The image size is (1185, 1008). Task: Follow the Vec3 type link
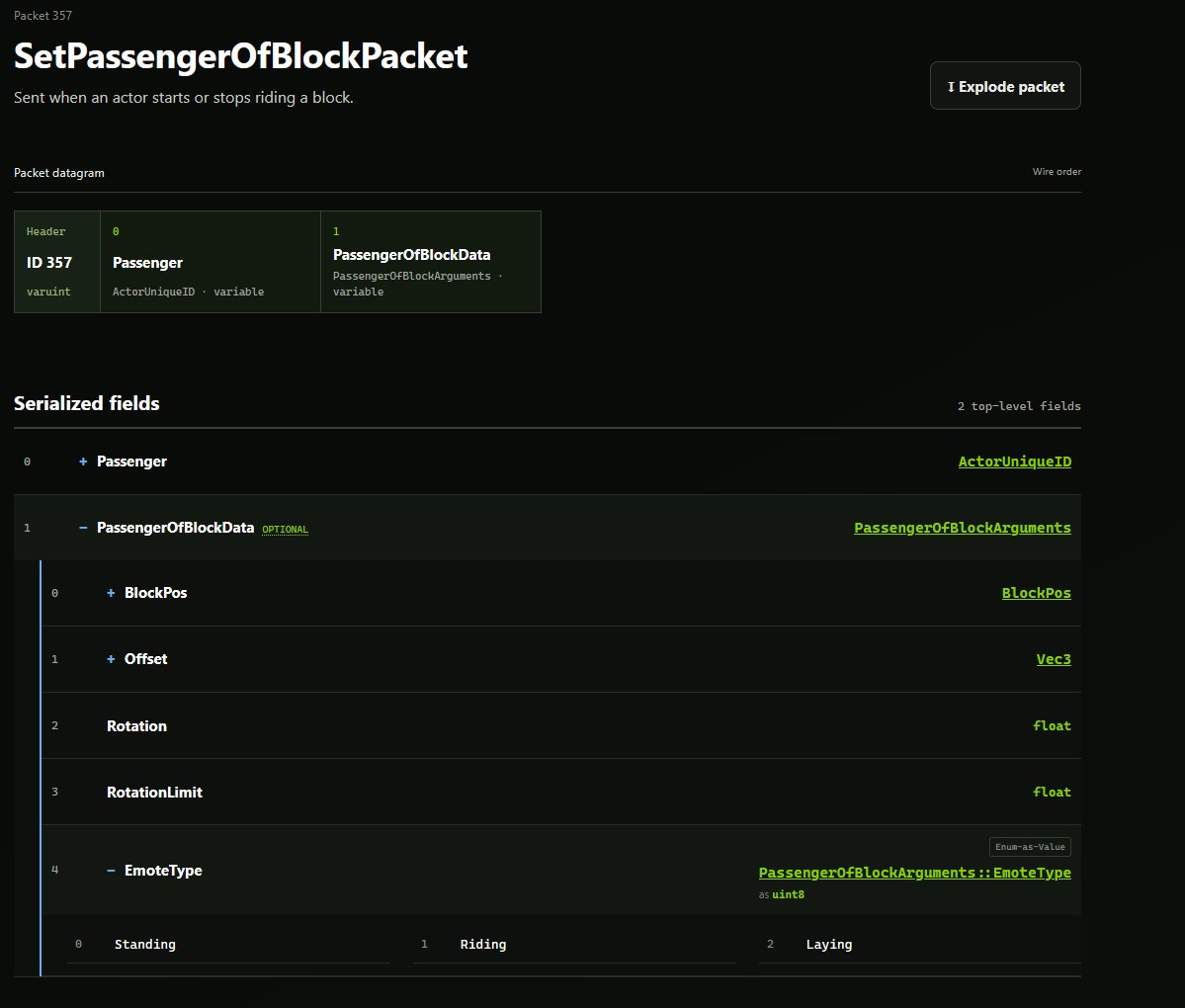click(1054, 659)
